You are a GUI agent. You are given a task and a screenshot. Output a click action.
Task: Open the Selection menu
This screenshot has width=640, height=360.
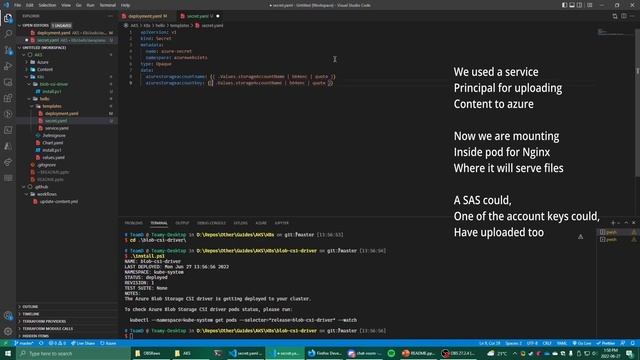(x=47, y=5)
